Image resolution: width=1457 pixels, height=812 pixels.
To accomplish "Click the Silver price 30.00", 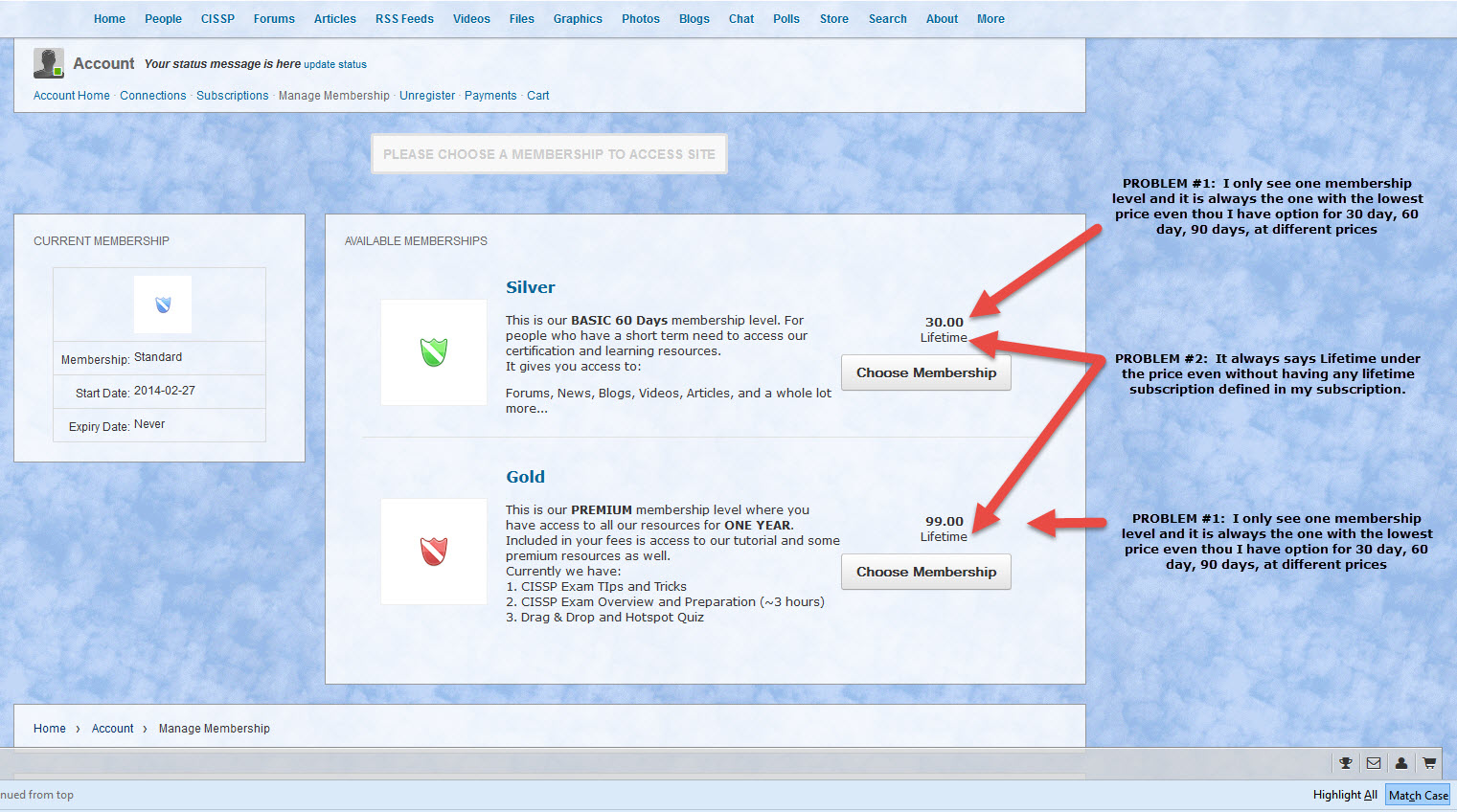I will pos(945,323).
